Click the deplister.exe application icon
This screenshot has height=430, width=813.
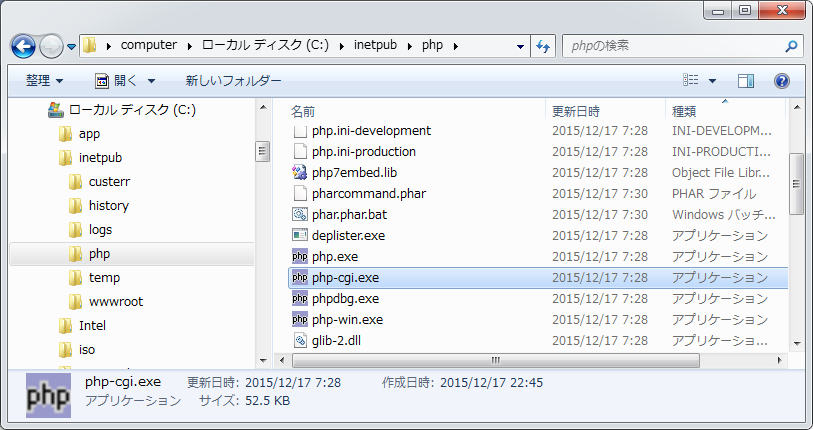coord(299,236)
